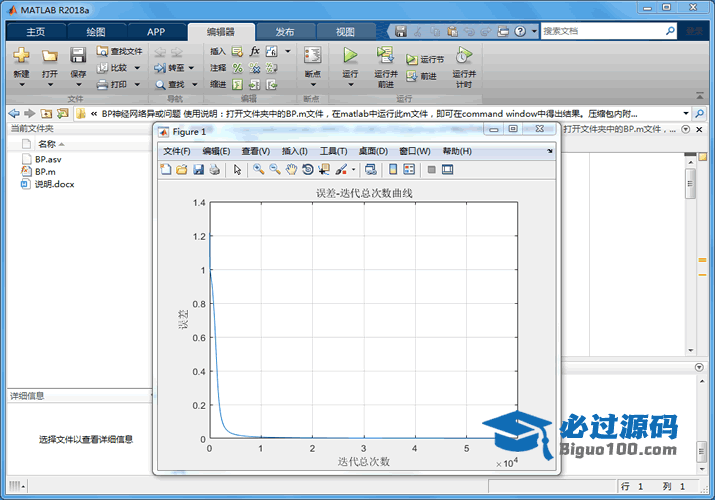This screenshot has width=715, height=500.
Task: Click the insert legend icon
Action: [409, 170]
